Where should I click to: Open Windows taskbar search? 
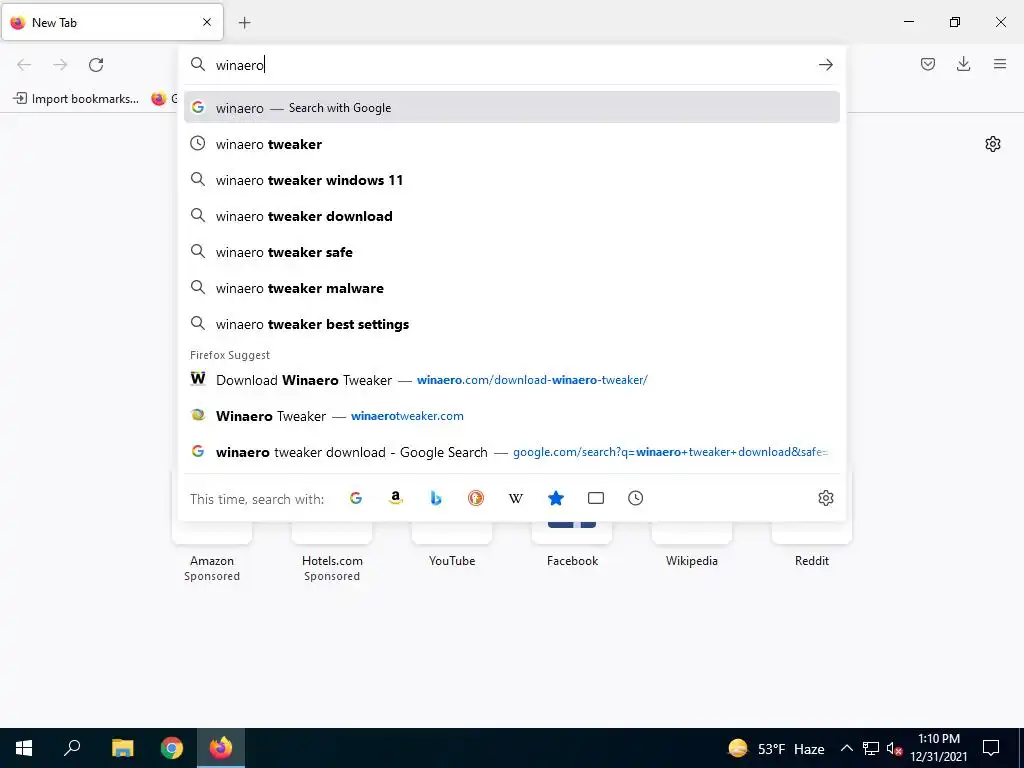(72, 748)
